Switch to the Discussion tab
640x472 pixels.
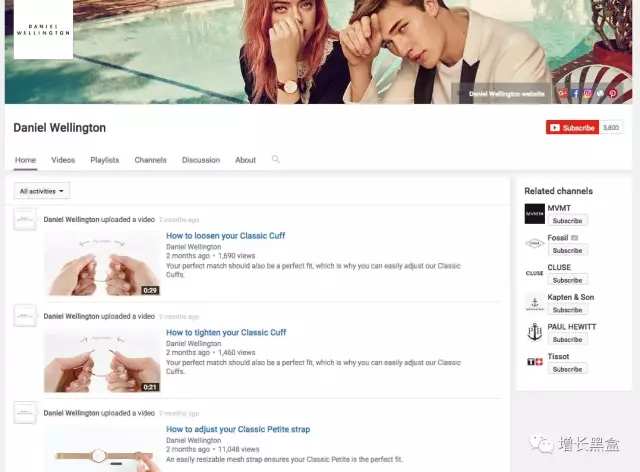[201, 160]
